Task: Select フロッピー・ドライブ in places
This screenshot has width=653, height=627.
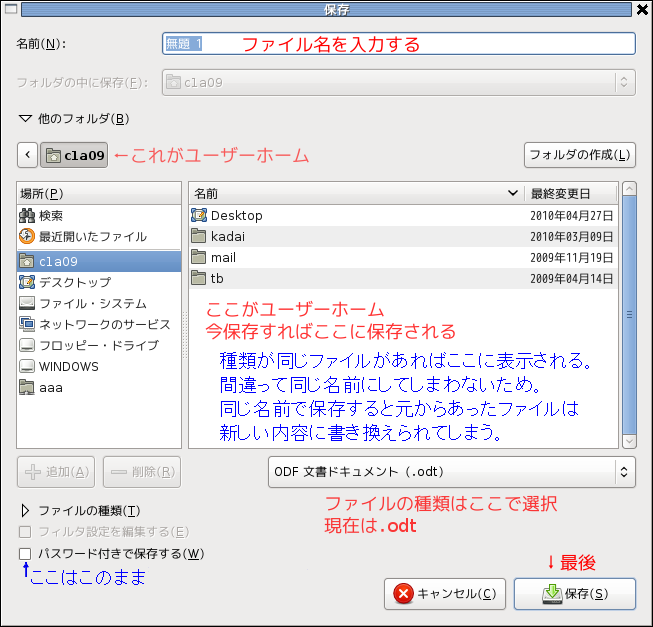Action: pos(99,345)
